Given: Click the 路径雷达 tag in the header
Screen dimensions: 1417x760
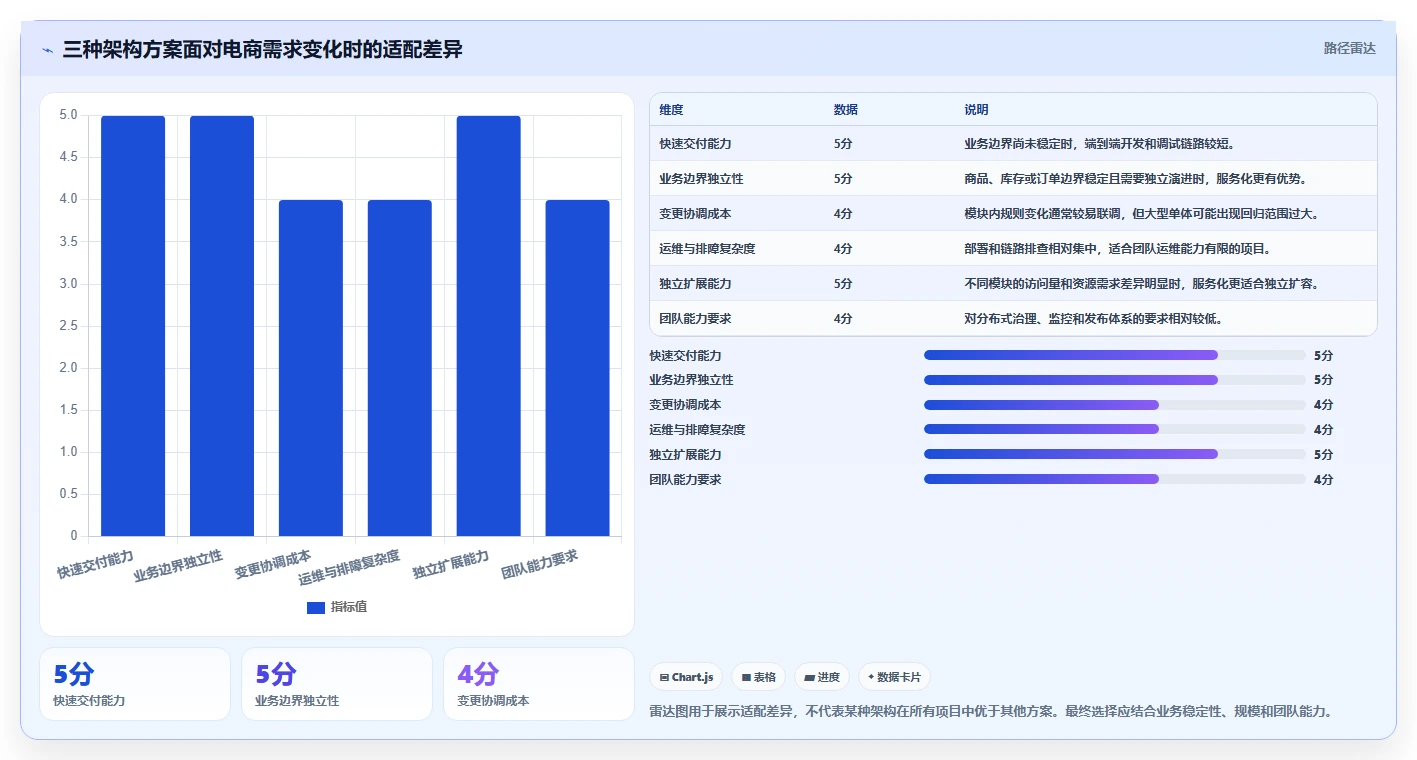Looking at the screenshot, I should click(x=1349, y=48).
